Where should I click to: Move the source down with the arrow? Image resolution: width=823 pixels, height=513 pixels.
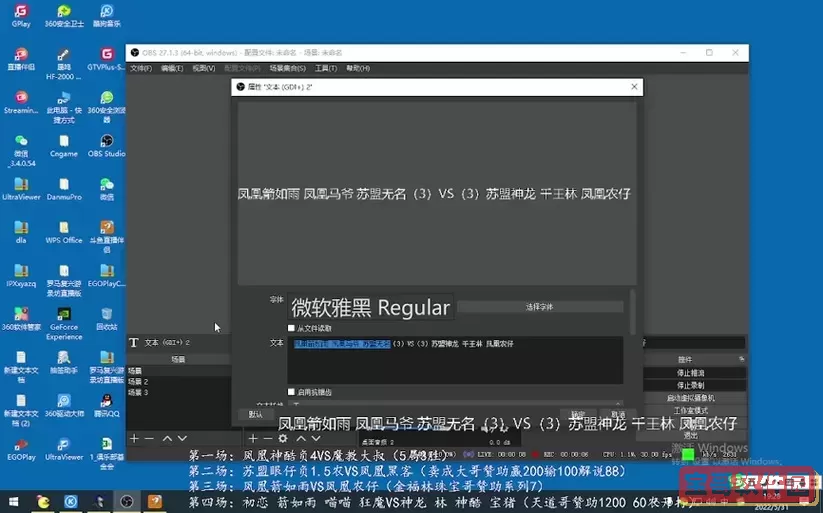[316, 438]
